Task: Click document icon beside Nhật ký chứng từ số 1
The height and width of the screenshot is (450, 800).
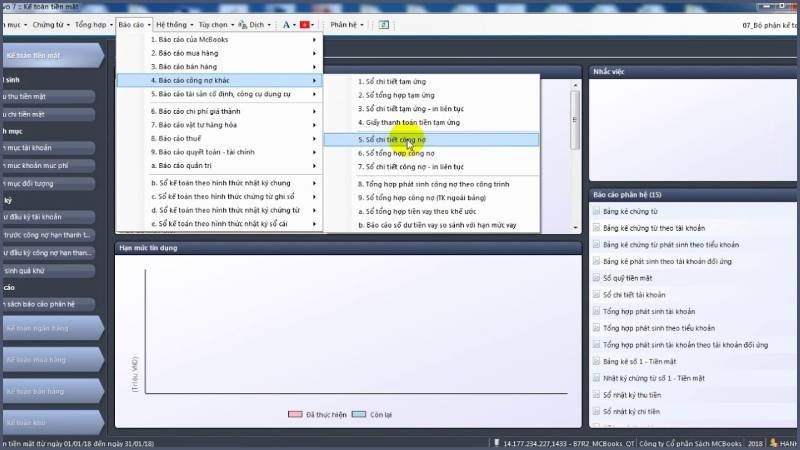Action: tap(596, 378)
